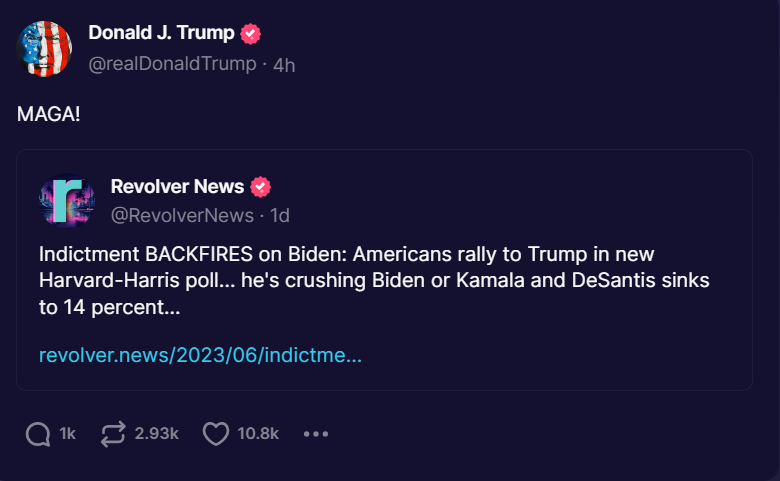Click verified badge beside Donald J. Trump

tap(251, 33)
